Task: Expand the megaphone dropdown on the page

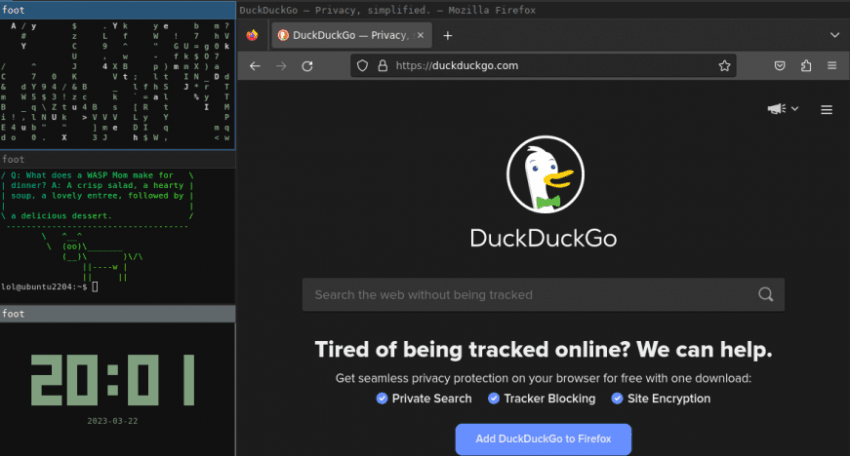Action: tap(783, 109)
